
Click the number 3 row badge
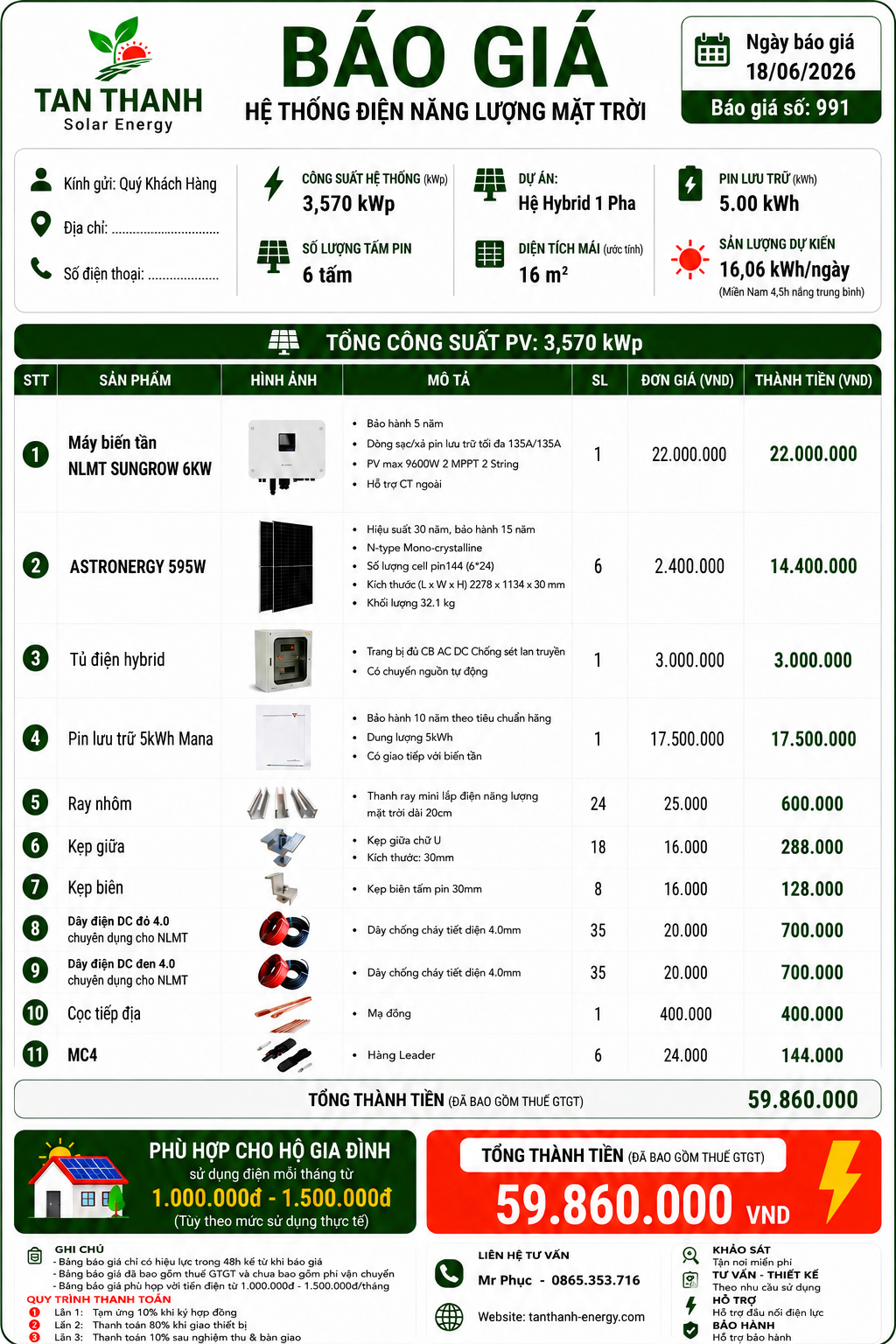point(35,658)
